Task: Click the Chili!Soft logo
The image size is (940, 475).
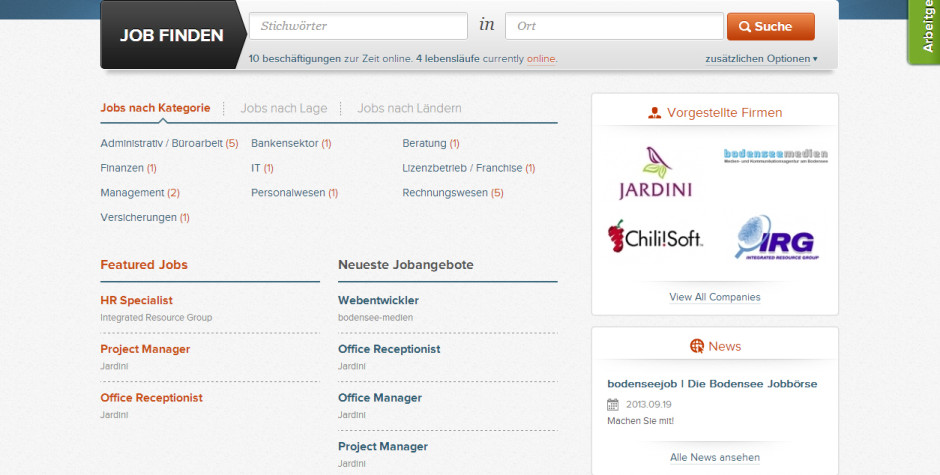Action: [655, 237]
